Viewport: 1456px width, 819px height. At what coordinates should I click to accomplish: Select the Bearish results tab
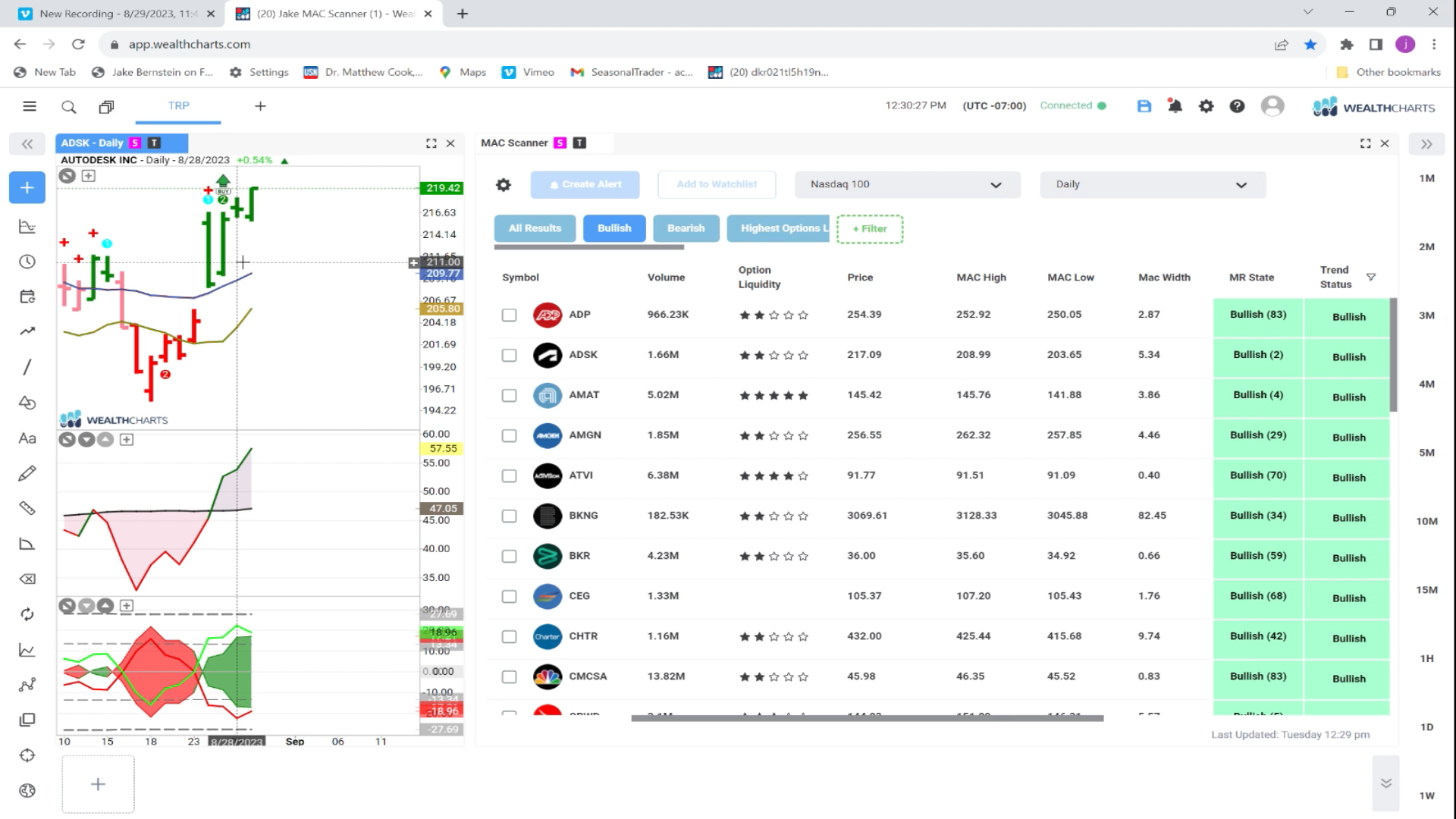(x=686, y=228)
